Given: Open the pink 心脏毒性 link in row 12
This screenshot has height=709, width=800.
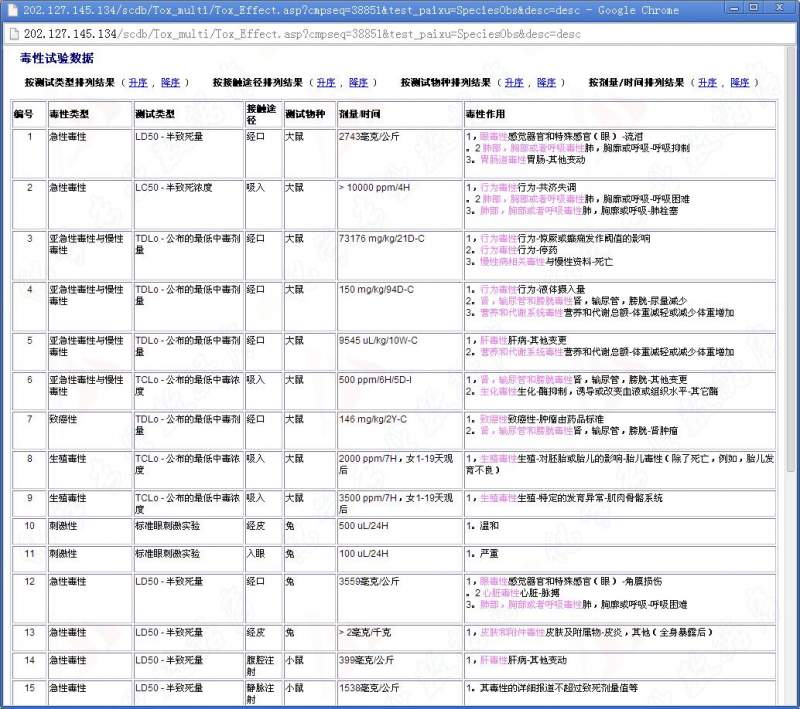Looking at the screenshot, I should point(502,593).
